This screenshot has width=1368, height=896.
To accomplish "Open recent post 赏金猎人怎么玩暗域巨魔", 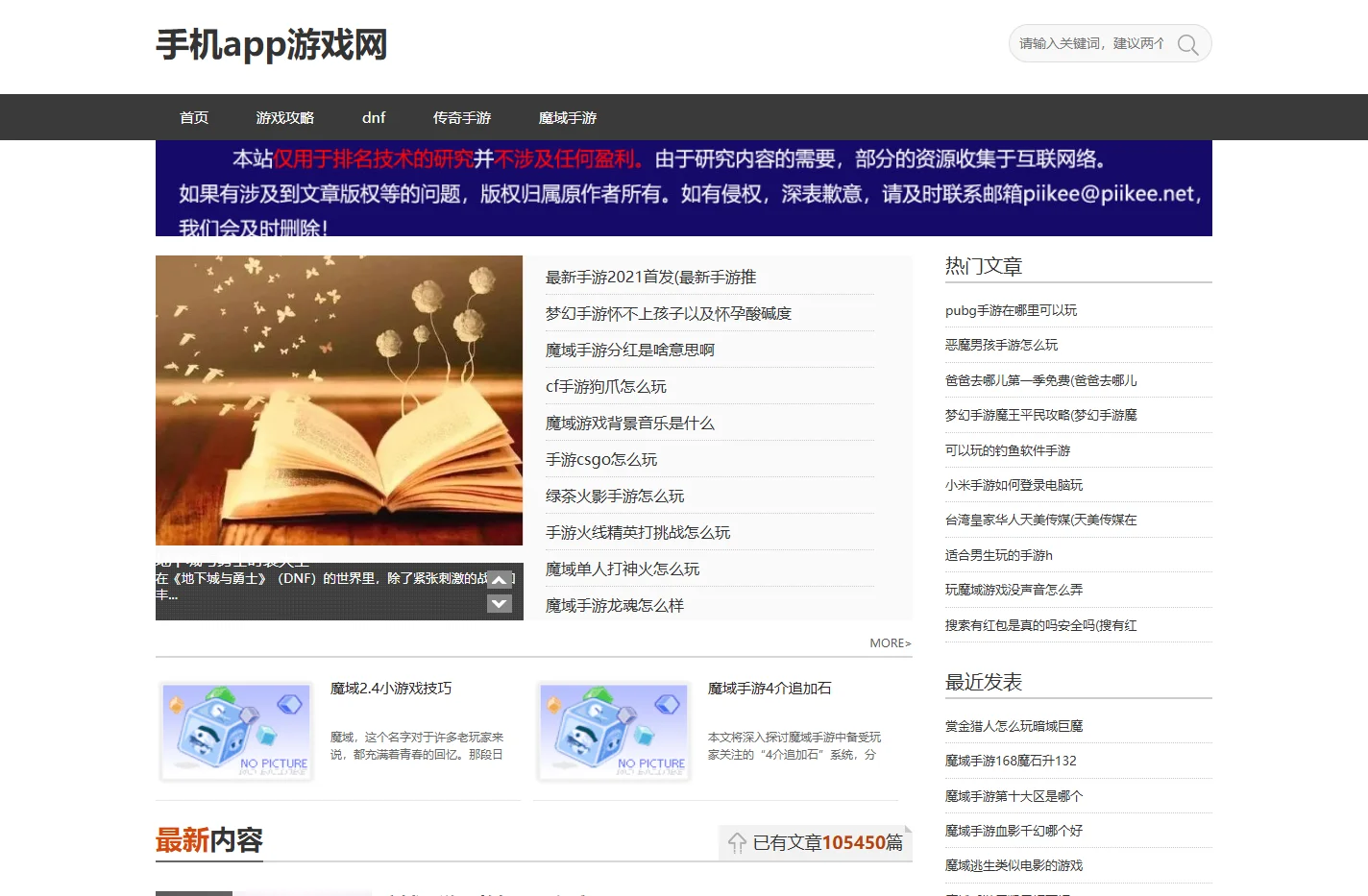I will click(1014, 726).
